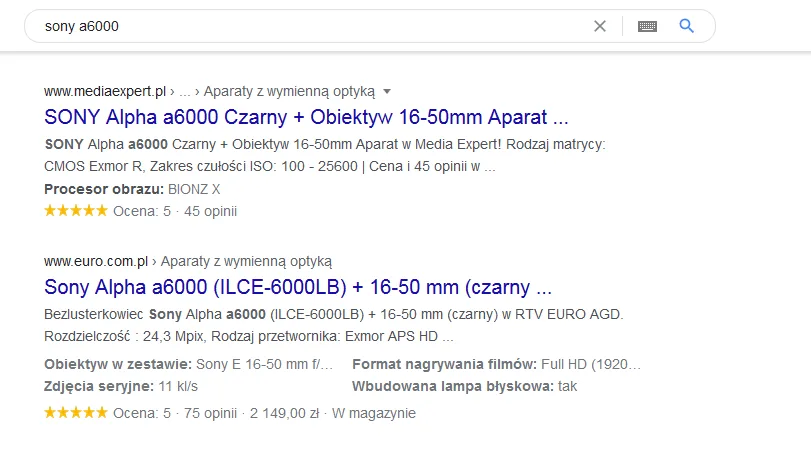
Task: Click the price '2 149,00 zł'
Action: pos(284,413)
